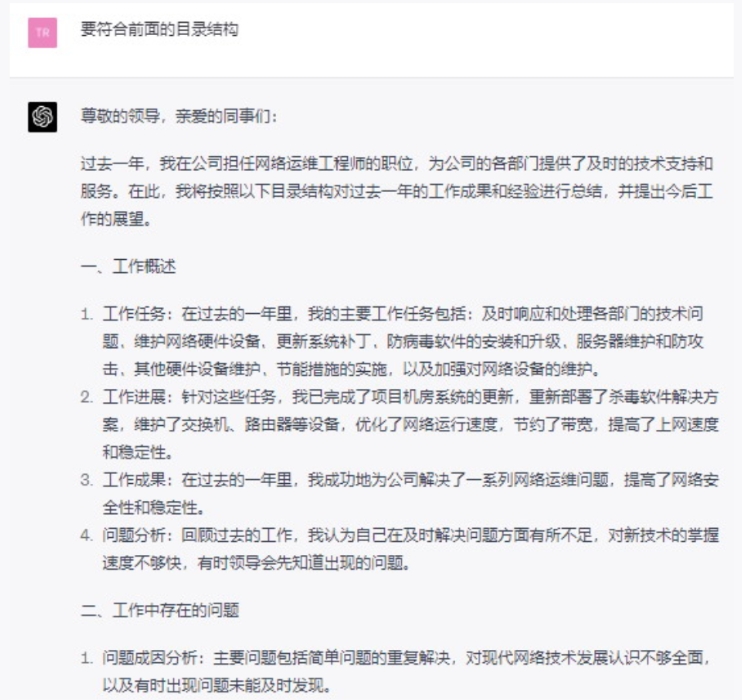742x700 pixels.
Task: Click the user message 要符合前面的目录结构
Action: (159, 30)
